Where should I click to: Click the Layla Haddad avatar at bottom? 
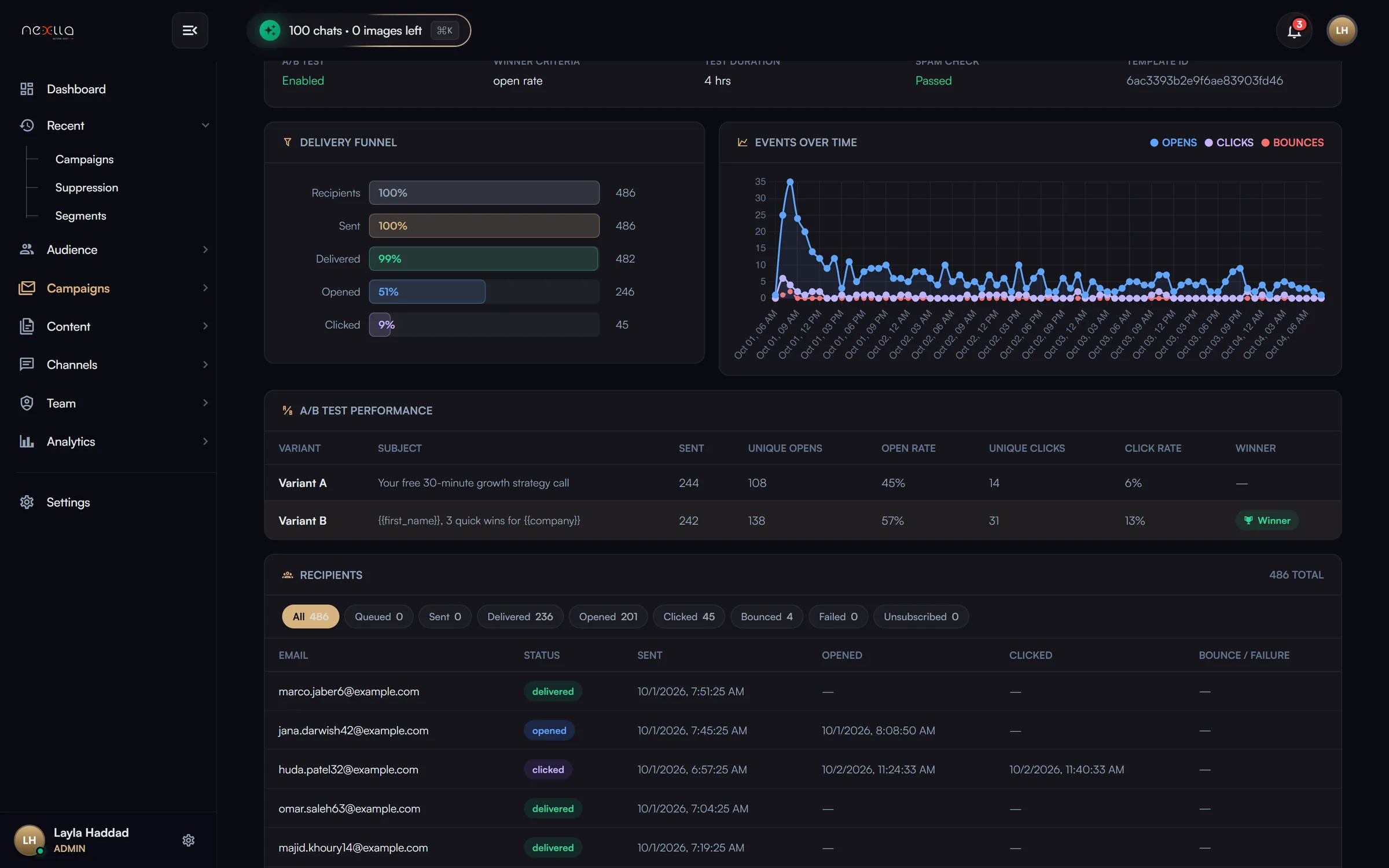[x=30, y=840]
